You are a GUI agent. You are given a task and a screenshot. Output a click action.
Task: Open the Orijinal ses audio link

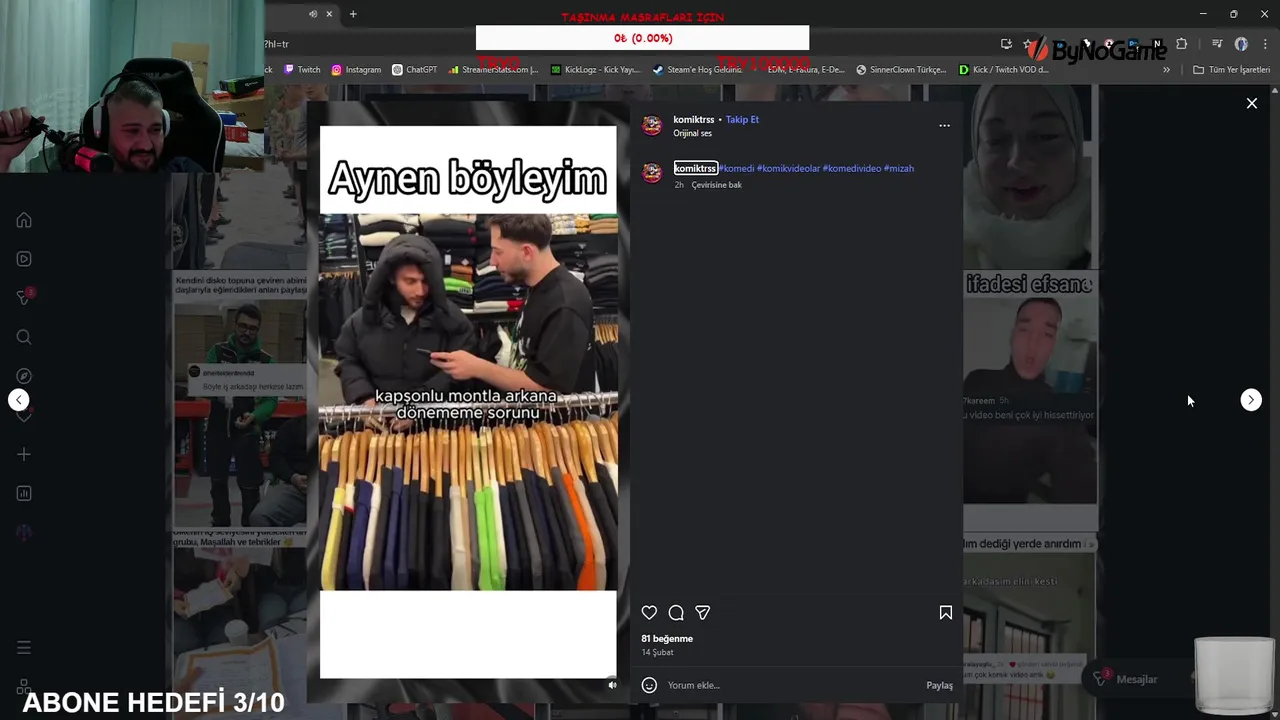[692, 133]
